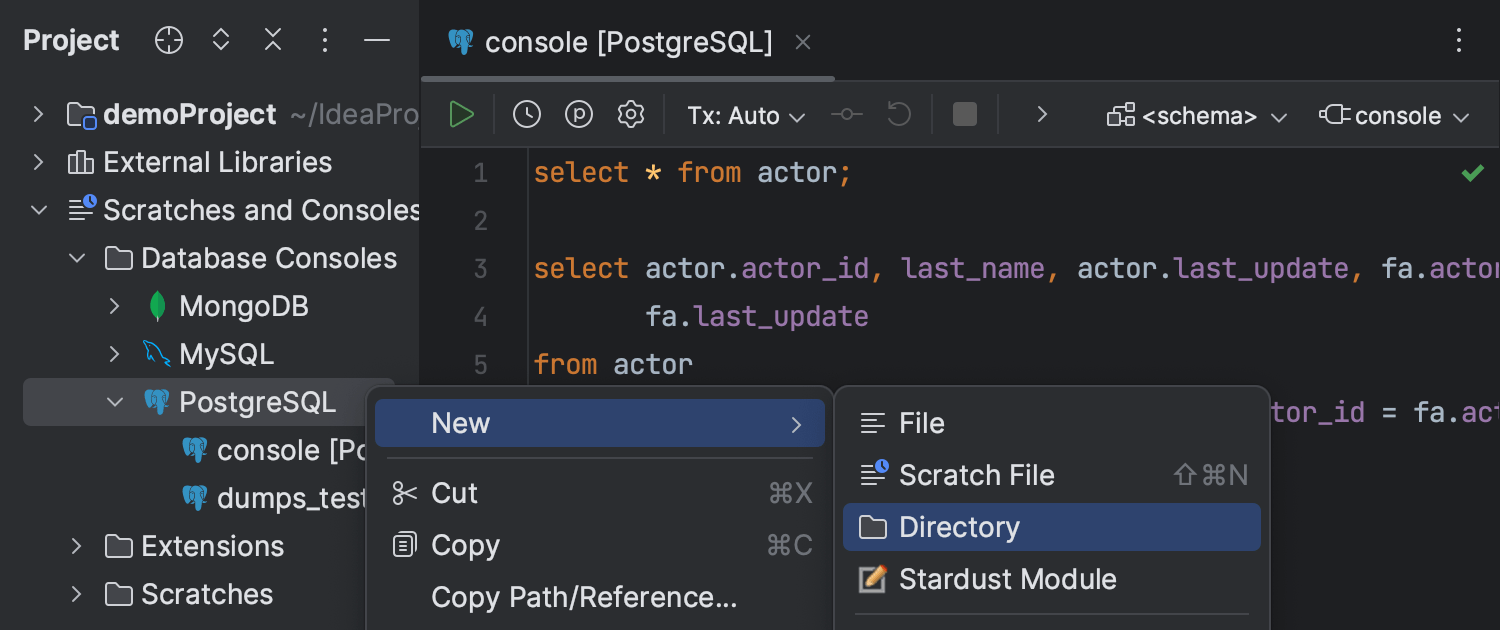Select Directory from the New submenu
The image size is (1500, 630).
coord(958,527)
